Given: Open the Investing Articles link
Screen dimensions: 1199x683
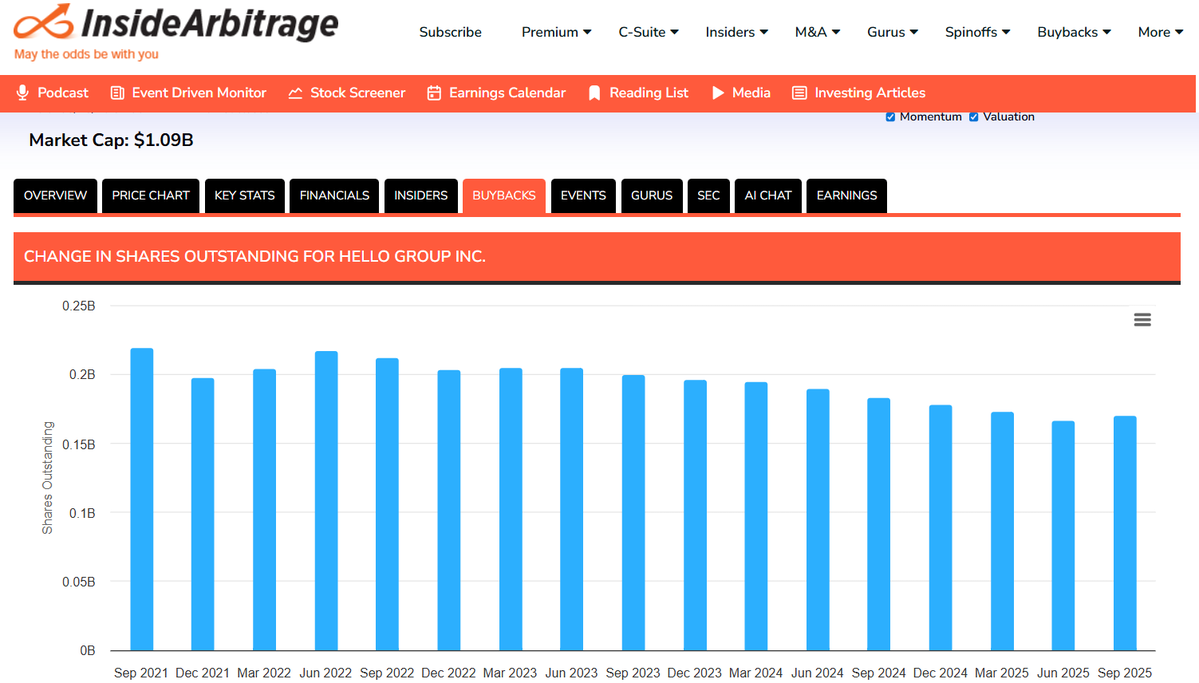Looking at the screenshot, I should [869, 93].
